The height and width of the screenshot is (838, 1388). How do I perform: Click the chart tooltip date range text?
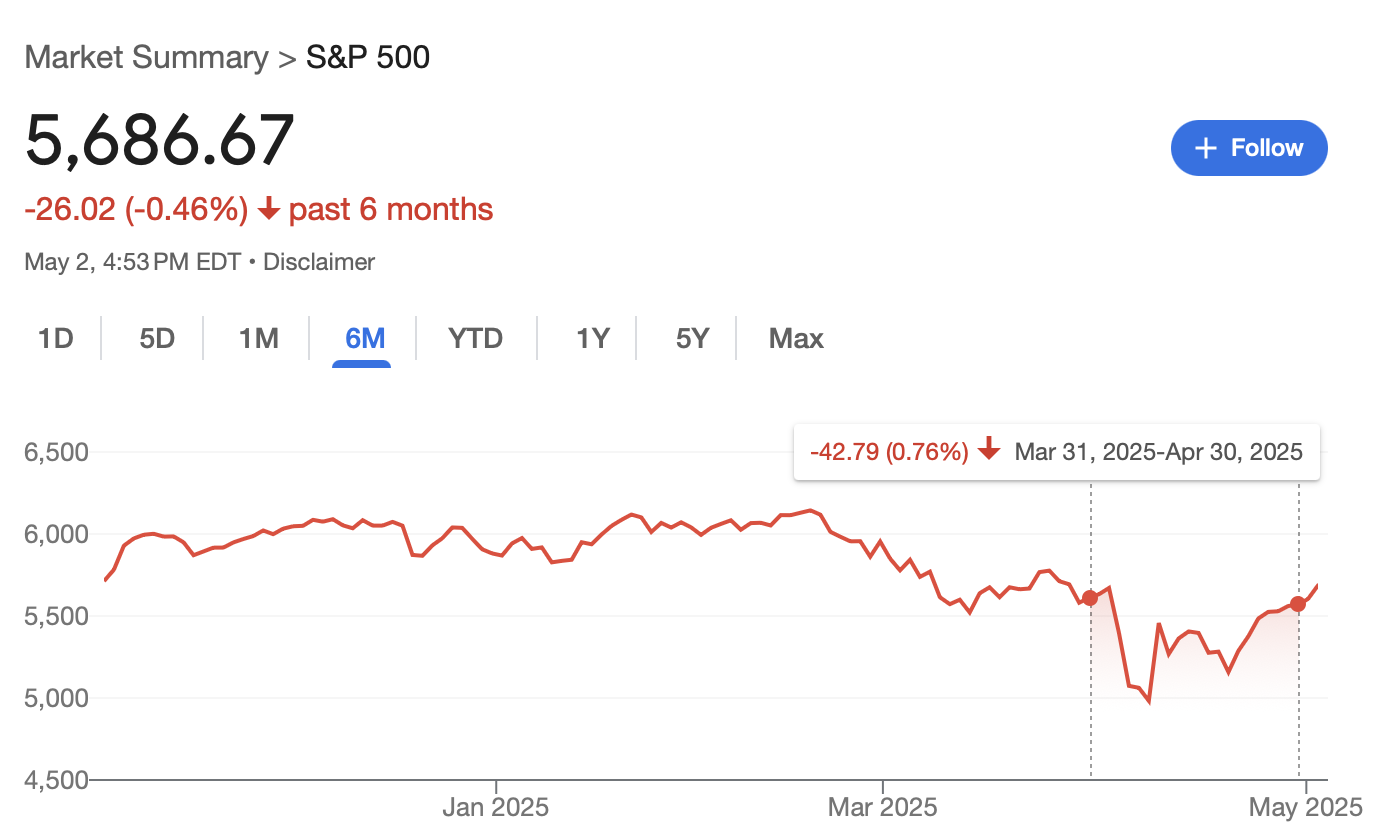coord(1158,452)
